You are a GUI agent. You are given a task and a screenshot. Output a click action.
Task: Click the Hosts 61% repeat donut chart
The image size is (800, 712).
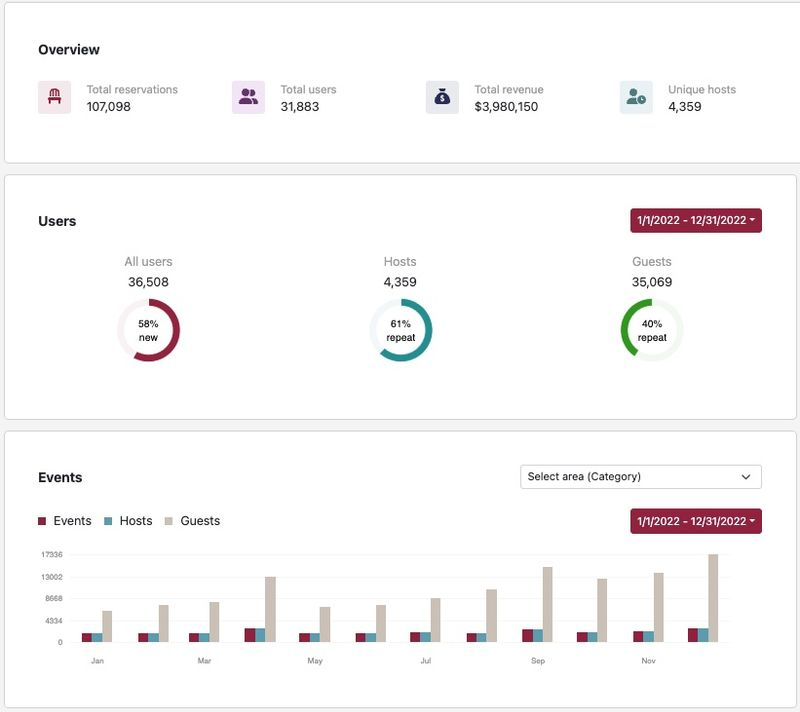tap(400, 330)
